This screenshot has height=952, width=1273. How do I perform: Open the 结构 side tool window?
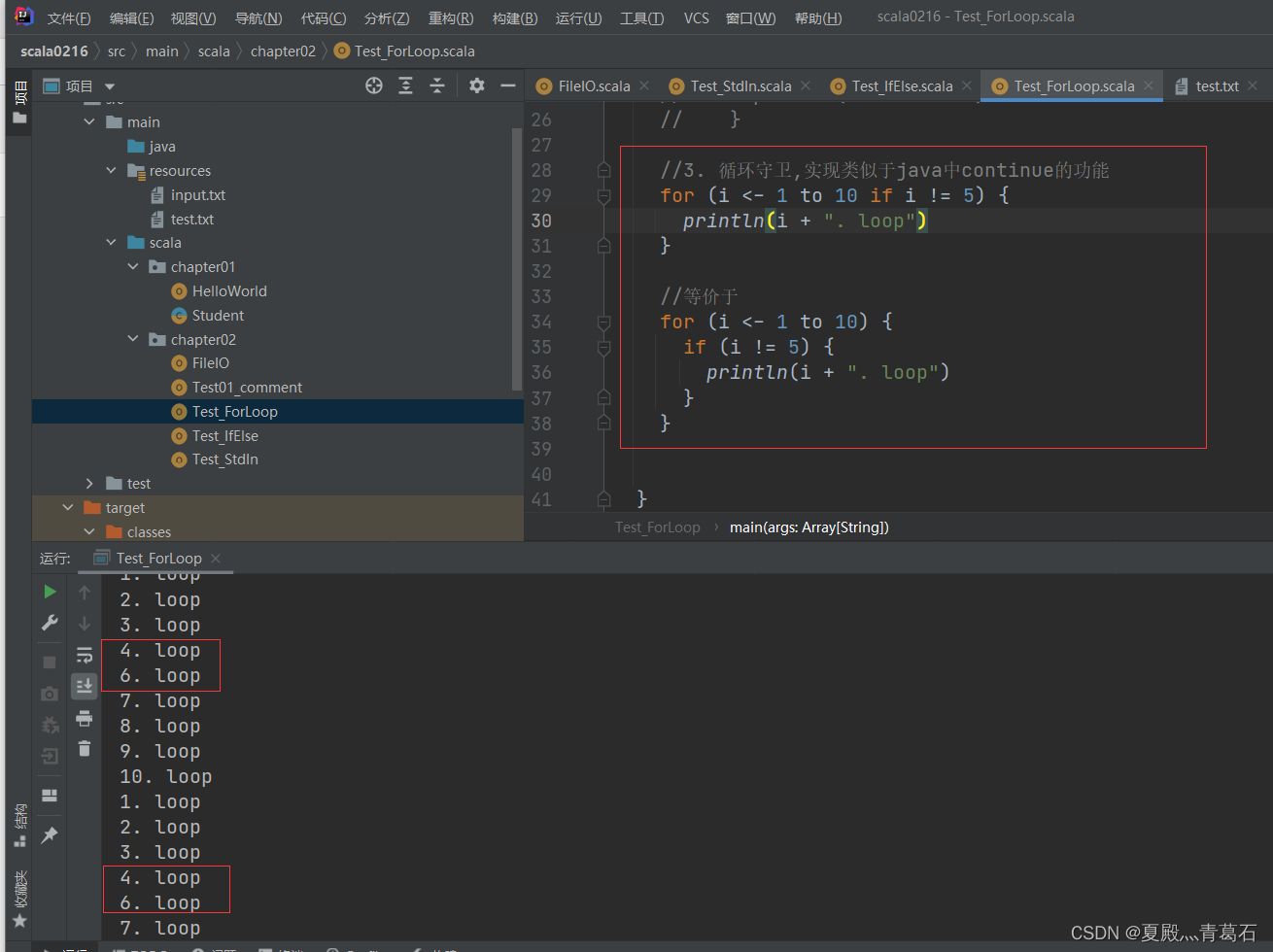click(19, 827)
